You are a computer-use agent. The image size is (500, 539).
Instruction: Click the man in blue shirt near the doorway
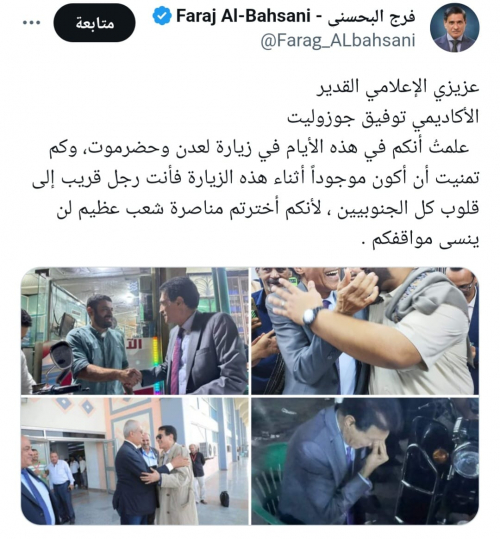click(61, 484)
